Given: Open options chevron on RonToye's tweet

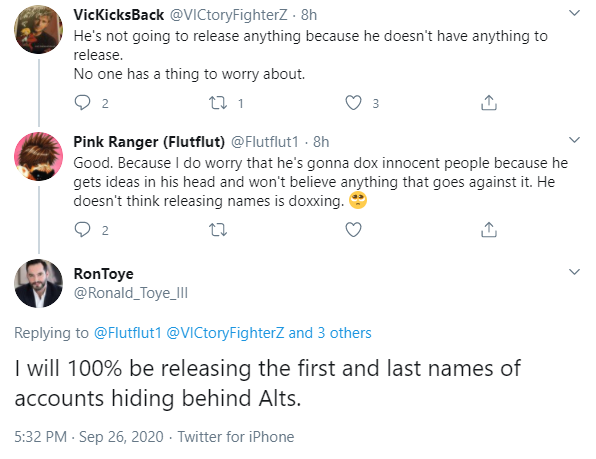Looking at the screenshot, I should pyautogui.click(x=574, y=272).
